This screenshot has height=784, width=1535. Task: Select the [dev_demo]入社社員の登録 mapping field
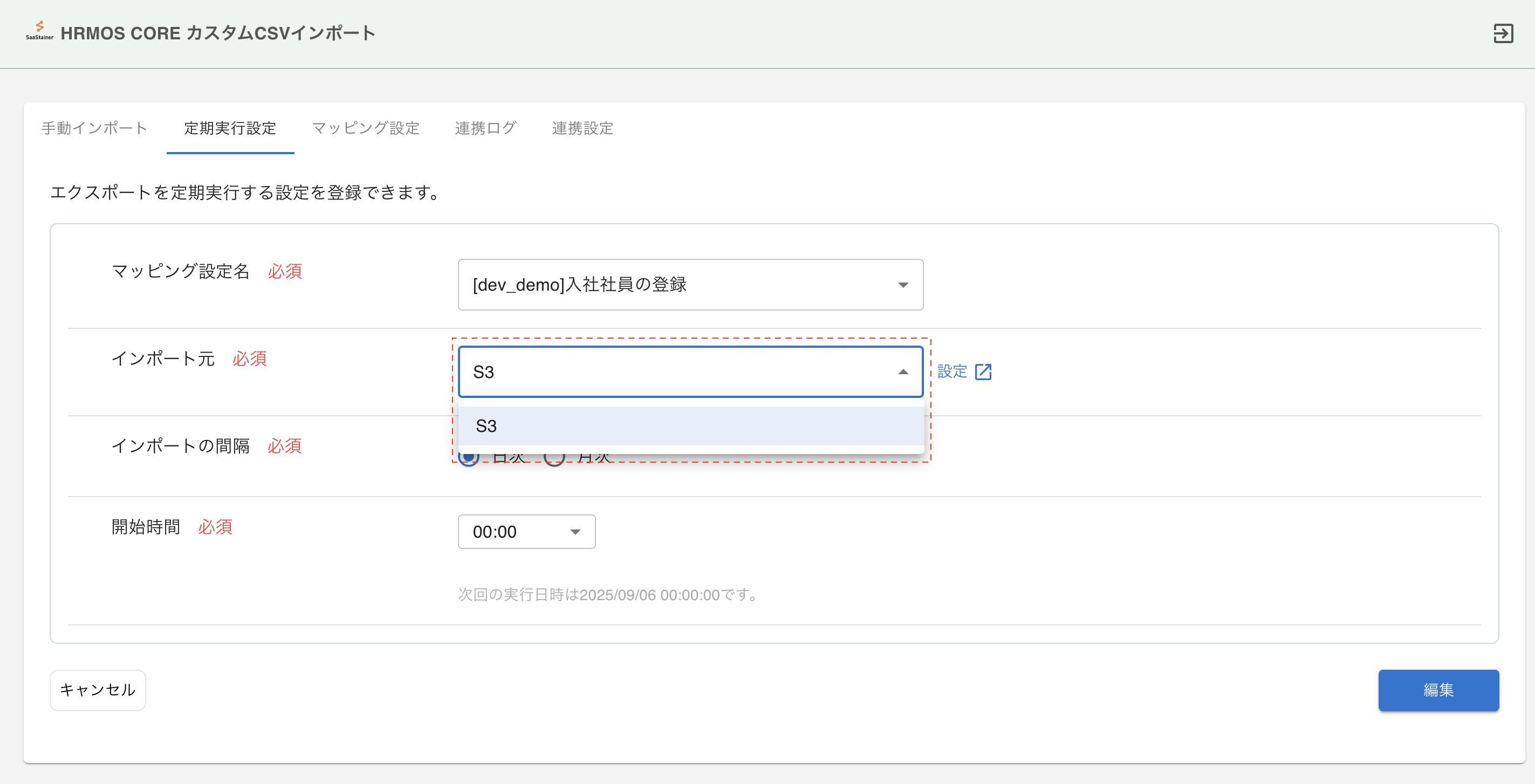coord(690,285)
